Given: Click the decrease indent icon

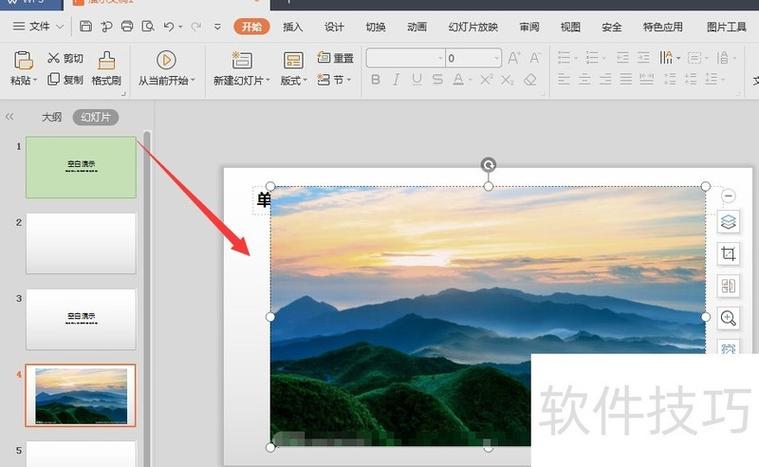Looking at the screenshot, I should (x=622, y=58).
